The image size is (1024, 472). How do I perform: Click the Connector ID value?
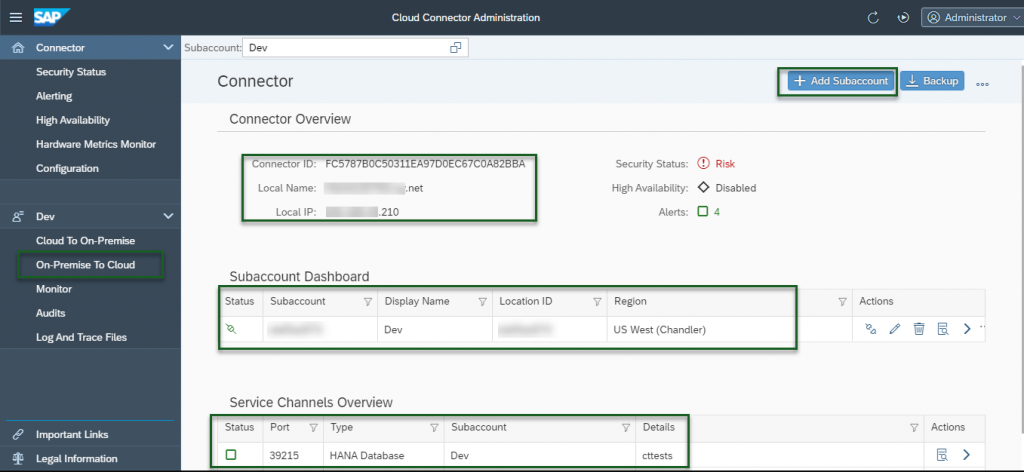[x=425, y=164]
